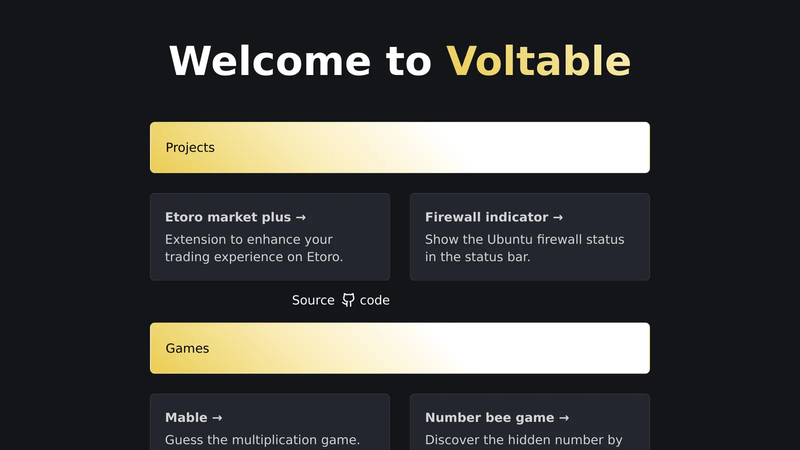Viewport: 800px width, 450px height.
Task: Click 'Discover the hidden number' description
Action: pos(523,440)
